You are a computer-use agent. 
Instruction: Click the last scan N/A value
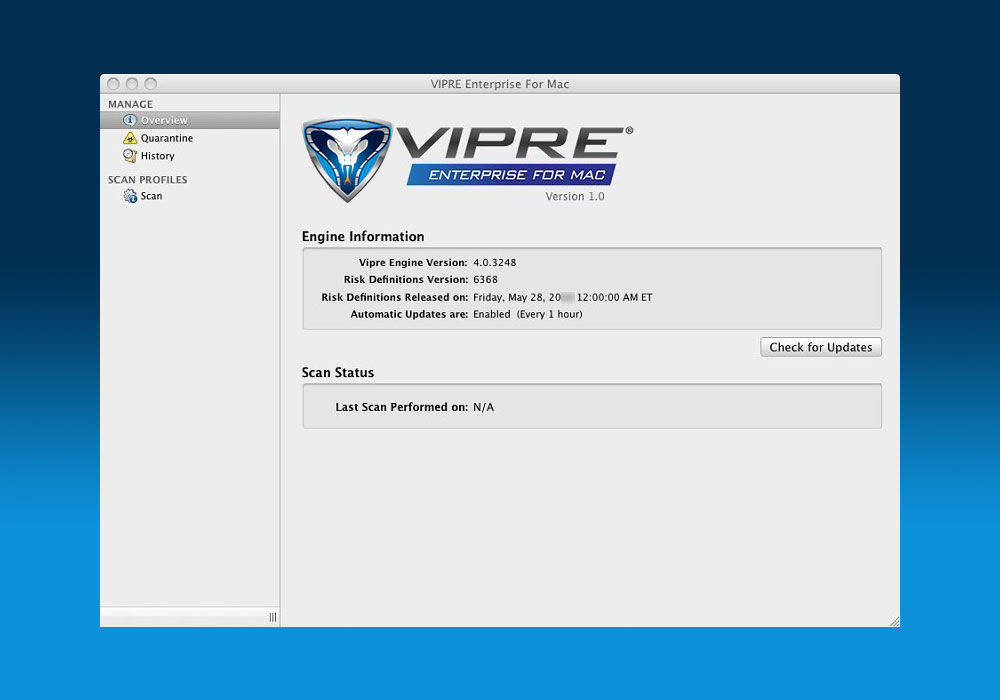(x=483, y=407)
